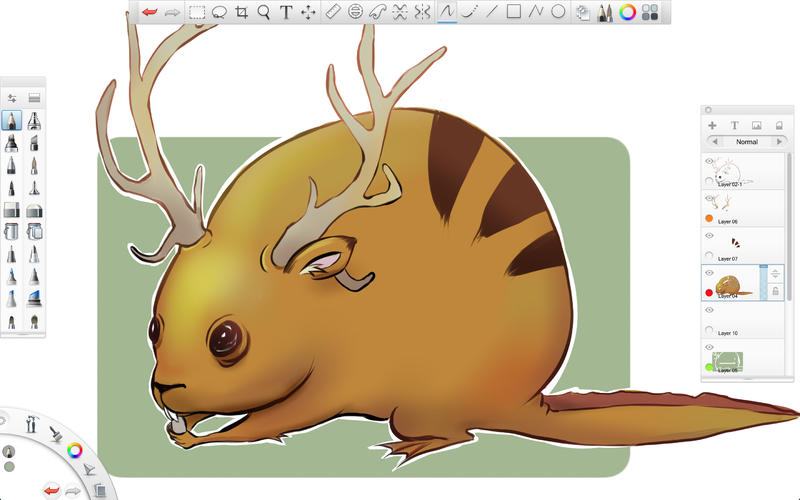Activate the Crop tool
Image resolution: width=800 pixels, height=500 pixels.
coord(242,12)
